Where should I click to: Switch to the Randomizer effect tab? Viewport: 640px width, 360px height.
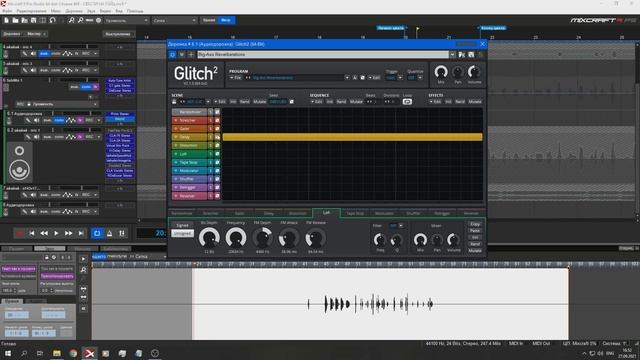182,213
